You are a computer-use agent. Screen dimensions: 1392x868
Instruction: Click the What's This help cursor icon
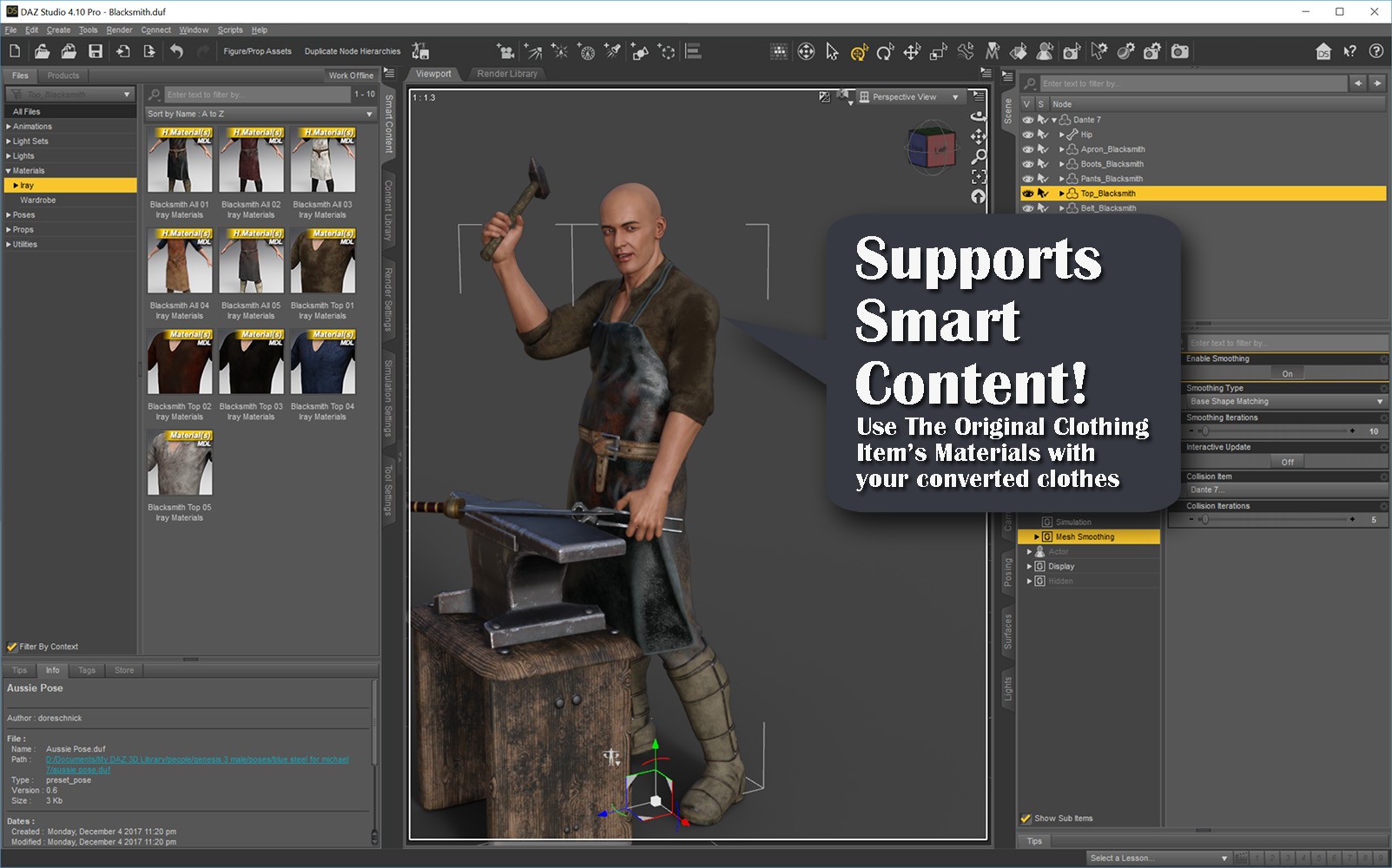(1349, 51)
